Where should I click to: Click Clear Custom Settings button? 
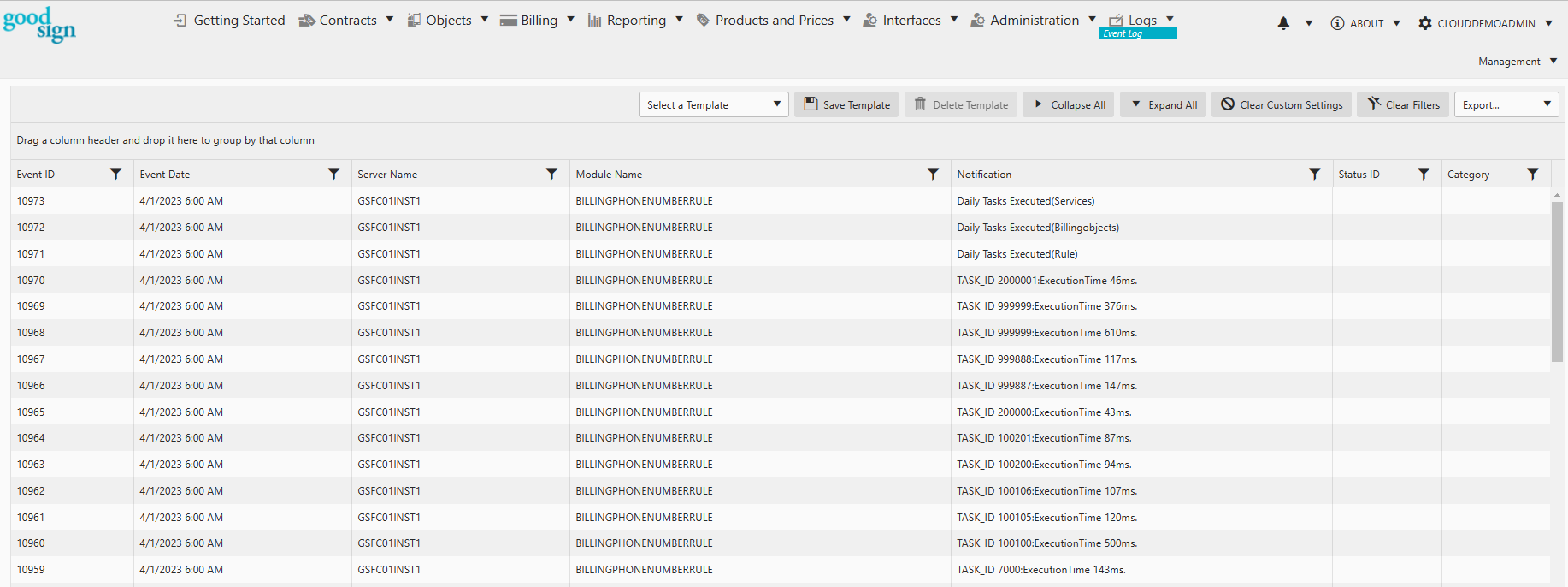(x=1282, y=104)
